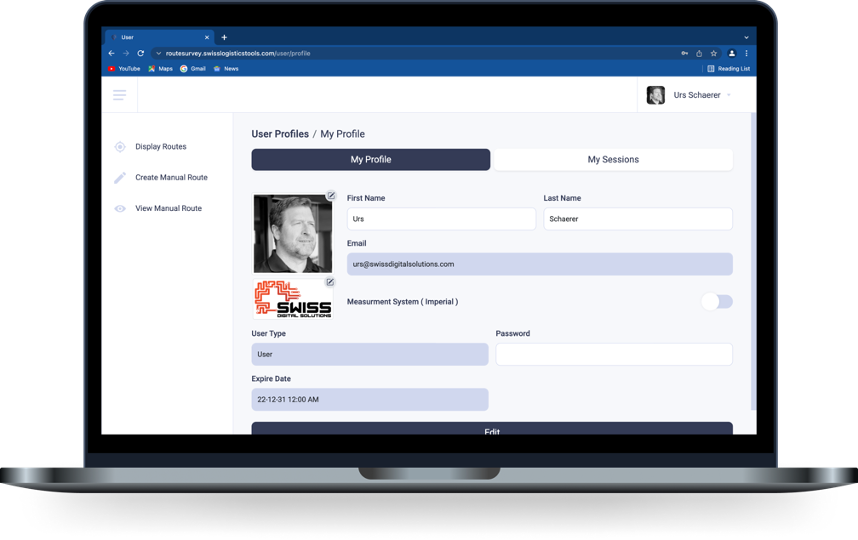858x540 pixels.
Task: Open the Chrome three-dot menu
Action: pyautogui.click(x=746, y=53)
